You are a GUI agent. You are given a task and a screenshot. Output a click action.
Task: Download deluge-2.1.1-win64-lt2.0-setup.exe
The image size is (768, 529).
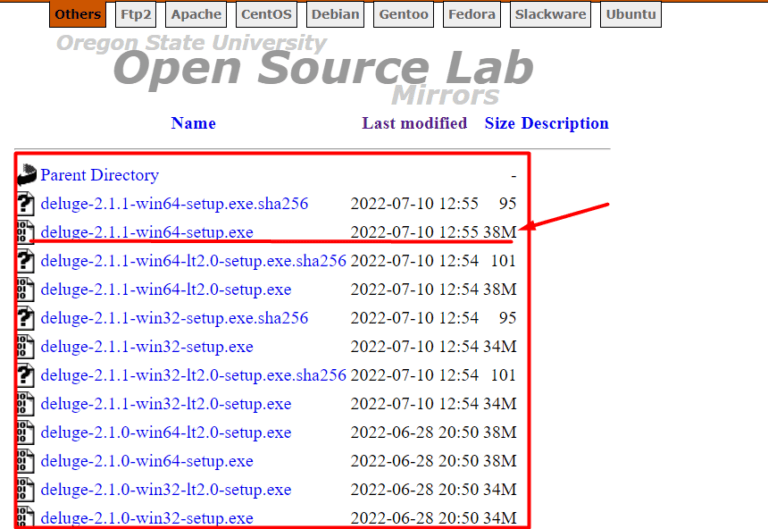pos(166,289)
